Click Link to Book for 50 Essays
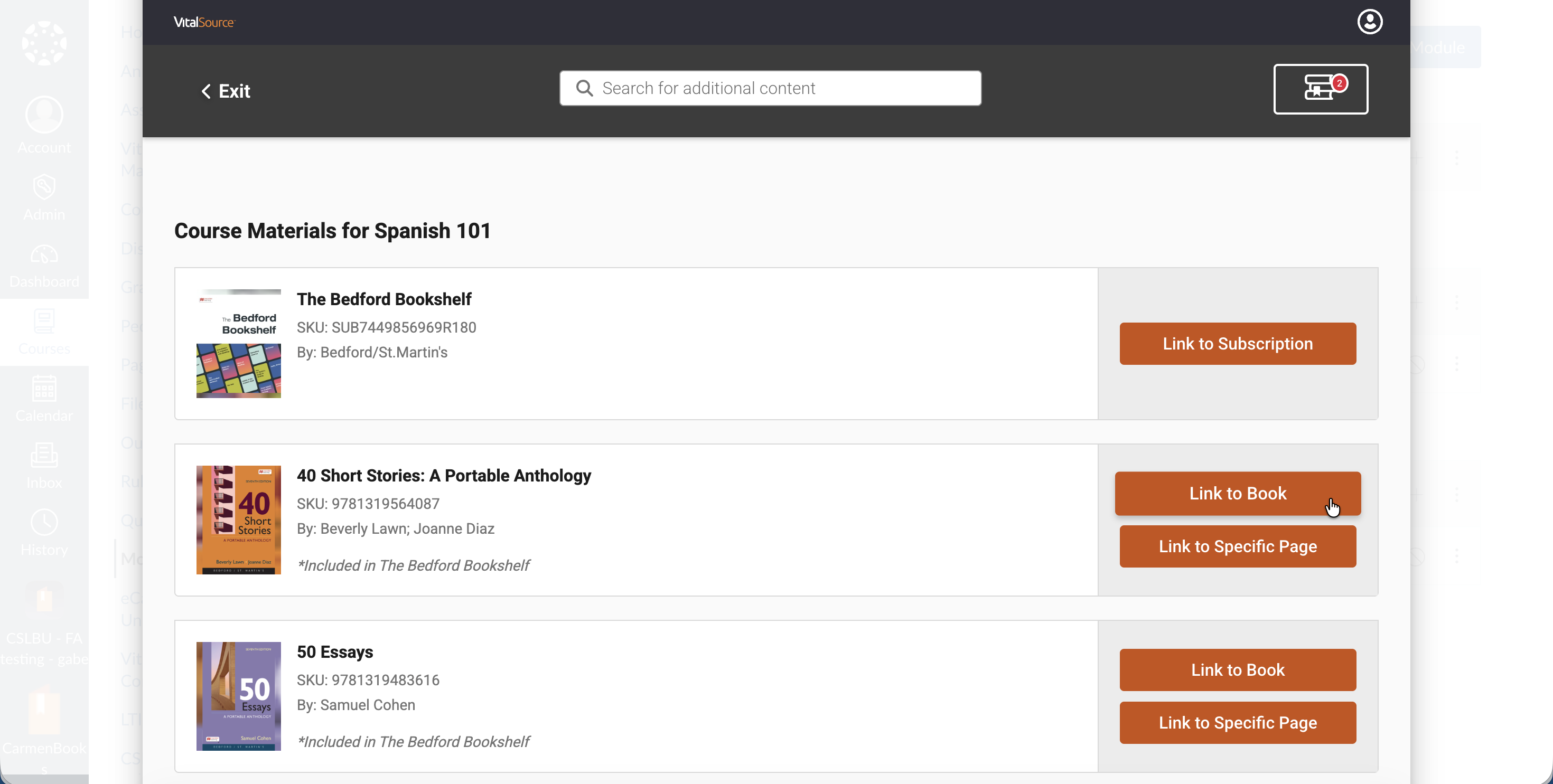Image resolution: width=1553 pixels, height=784 pixels. tap(1237, 670)
